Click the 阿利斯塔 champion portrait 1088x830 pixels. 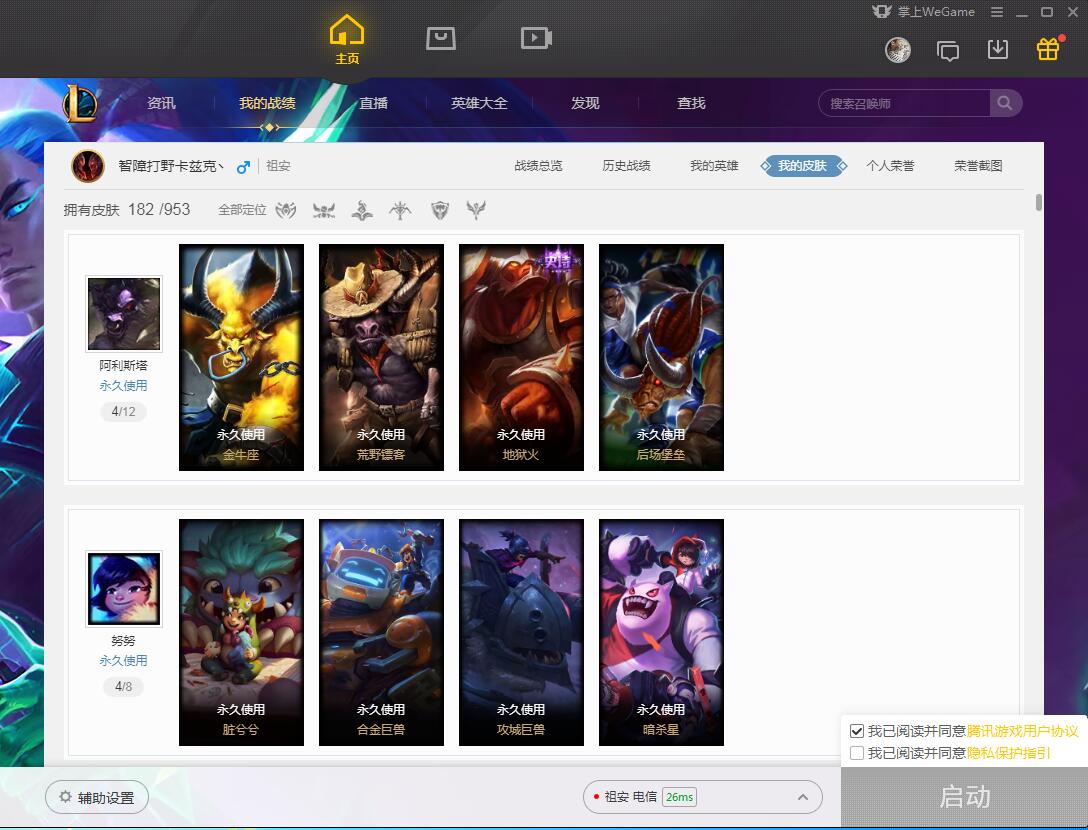click(x=124, y=314)
